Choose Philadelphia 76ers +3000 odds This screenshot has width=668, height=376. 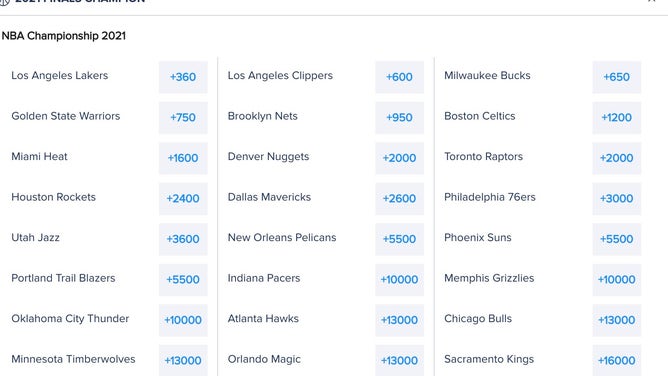click(x=616, y=198)
